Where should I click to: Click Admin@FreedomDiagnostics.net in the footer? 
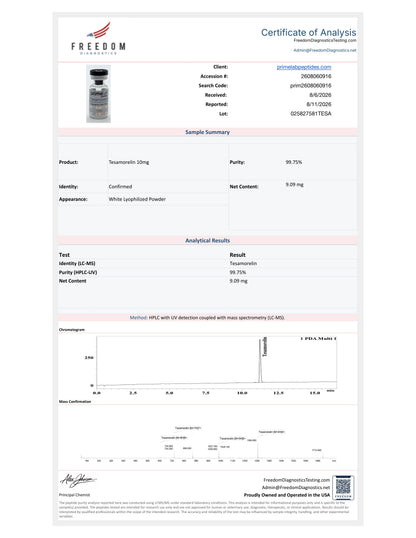tap(296, 487)
